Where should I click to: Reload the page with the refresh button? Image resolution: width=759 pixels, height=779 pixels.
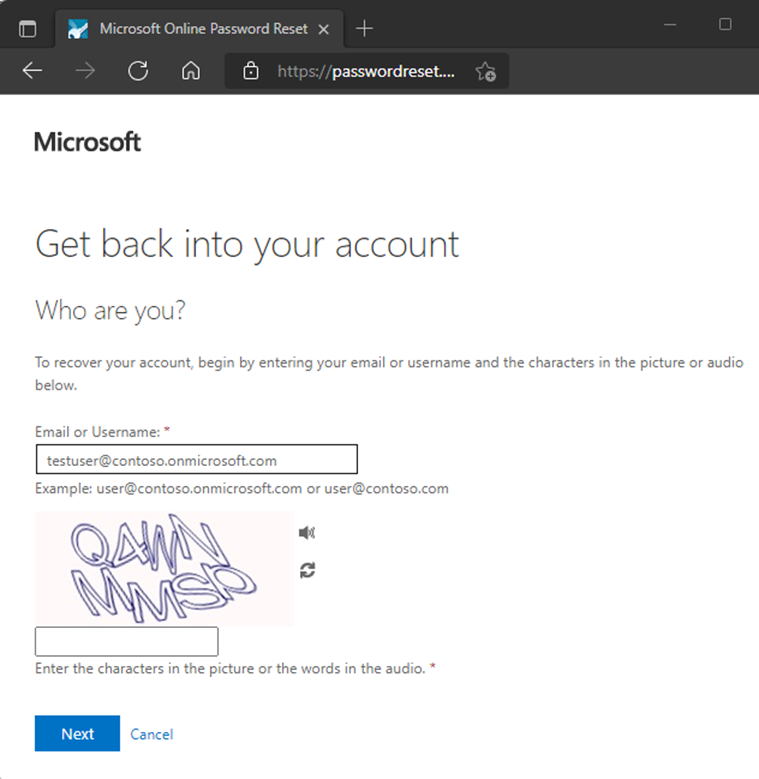[138, 71]
